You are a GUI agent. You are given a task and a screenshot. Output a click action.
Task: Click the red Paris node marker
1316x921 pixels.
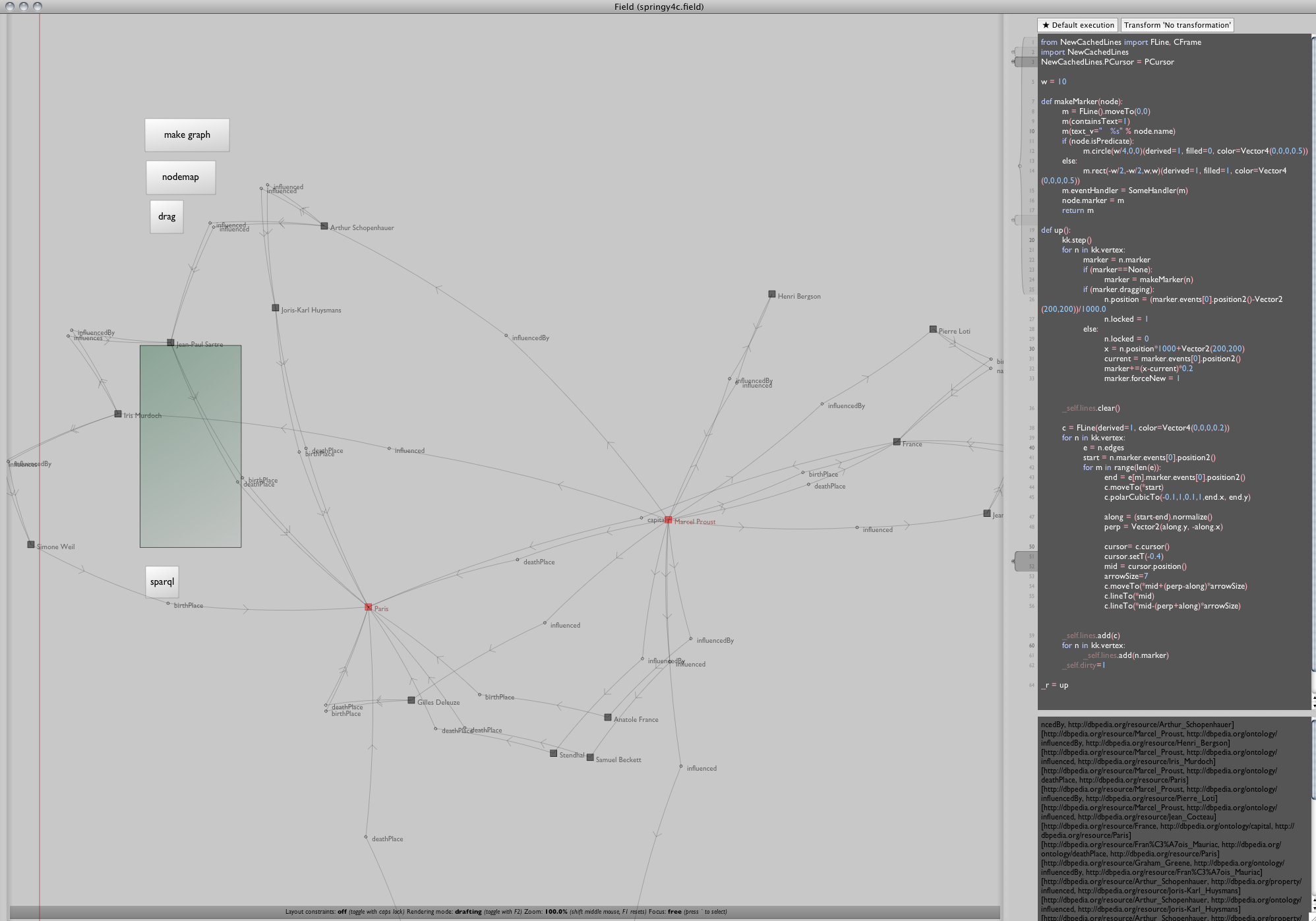click(x=369, y=607)
